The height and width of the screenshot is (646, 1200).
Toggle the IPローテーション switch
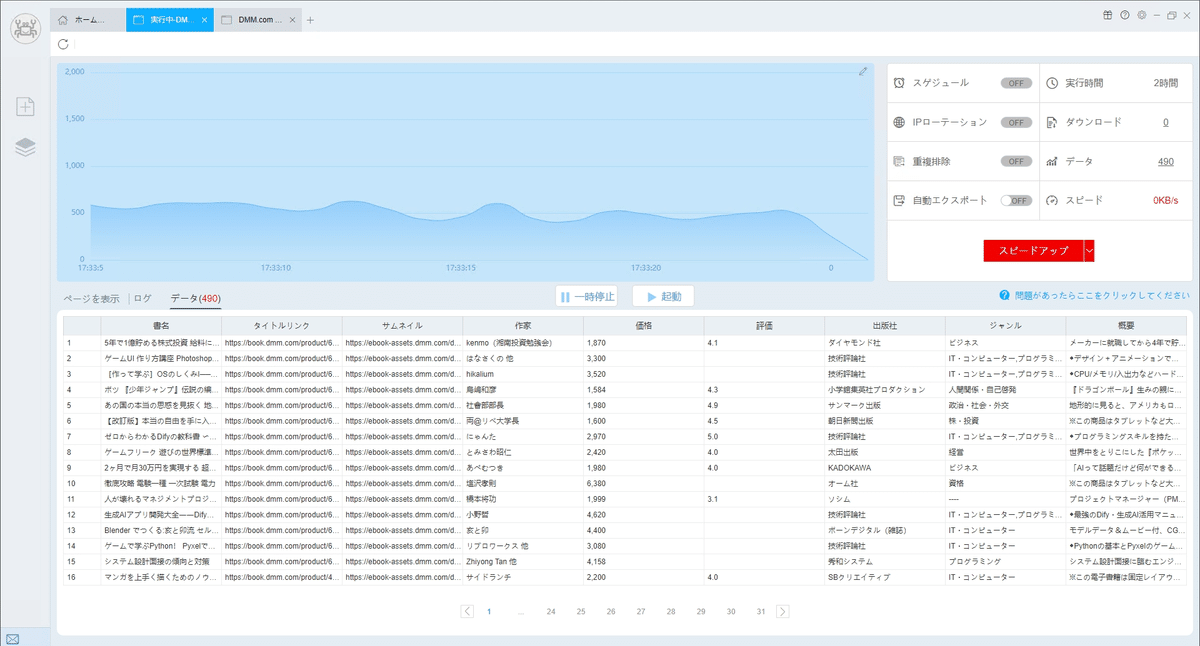pyautogui.click(x=1016, y=122)
